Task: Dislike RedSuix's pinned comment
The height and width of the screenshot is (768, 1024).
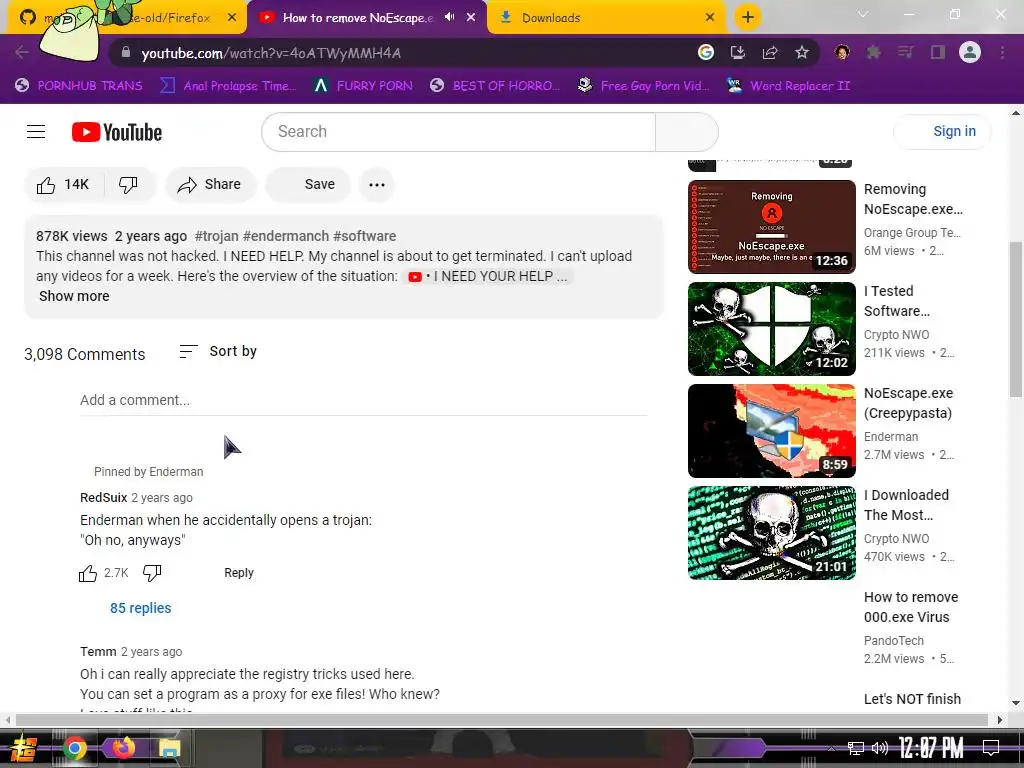Action: [152, 573]
